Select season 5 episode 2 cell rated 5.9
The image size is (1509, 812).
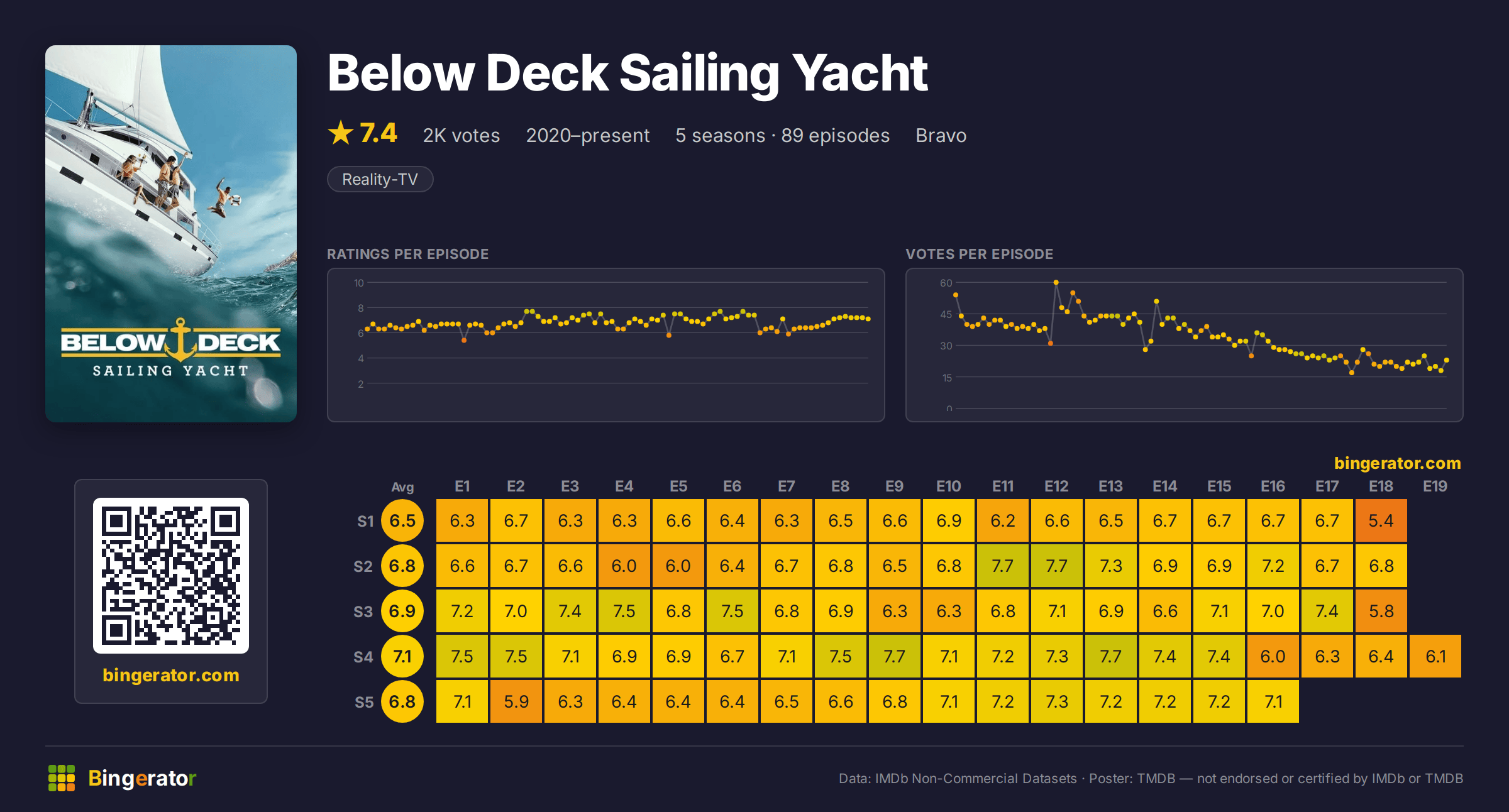[516, 701]
